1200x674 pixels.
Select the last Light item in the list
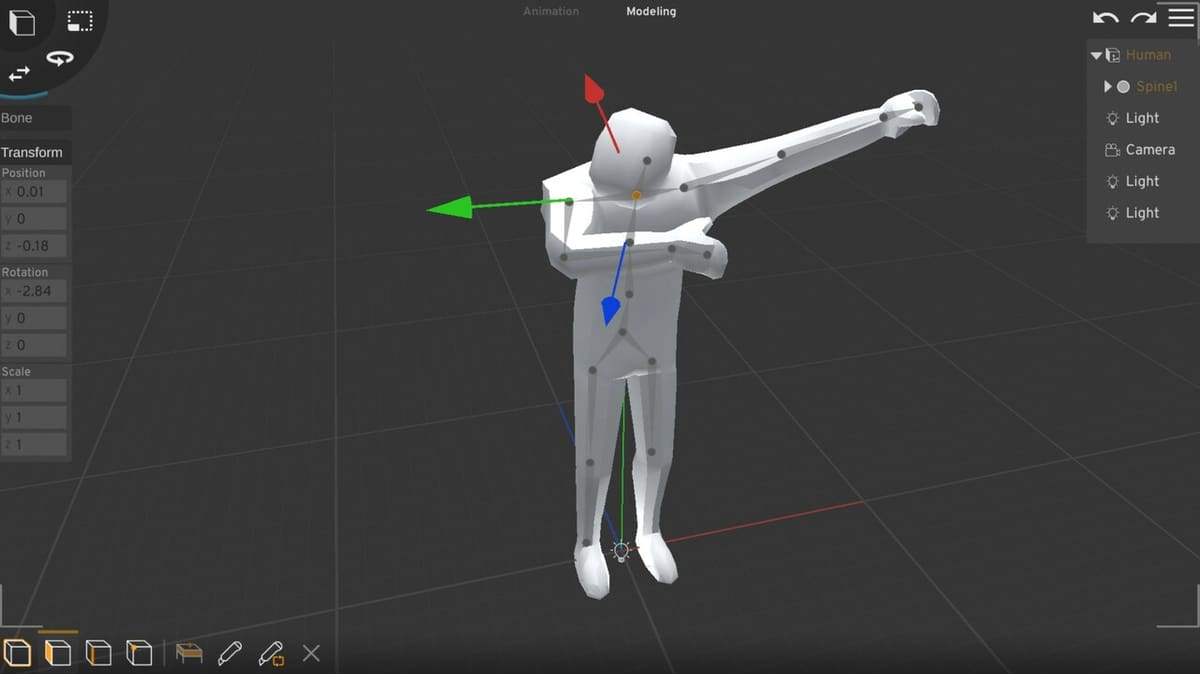(x=1142, y=213)
